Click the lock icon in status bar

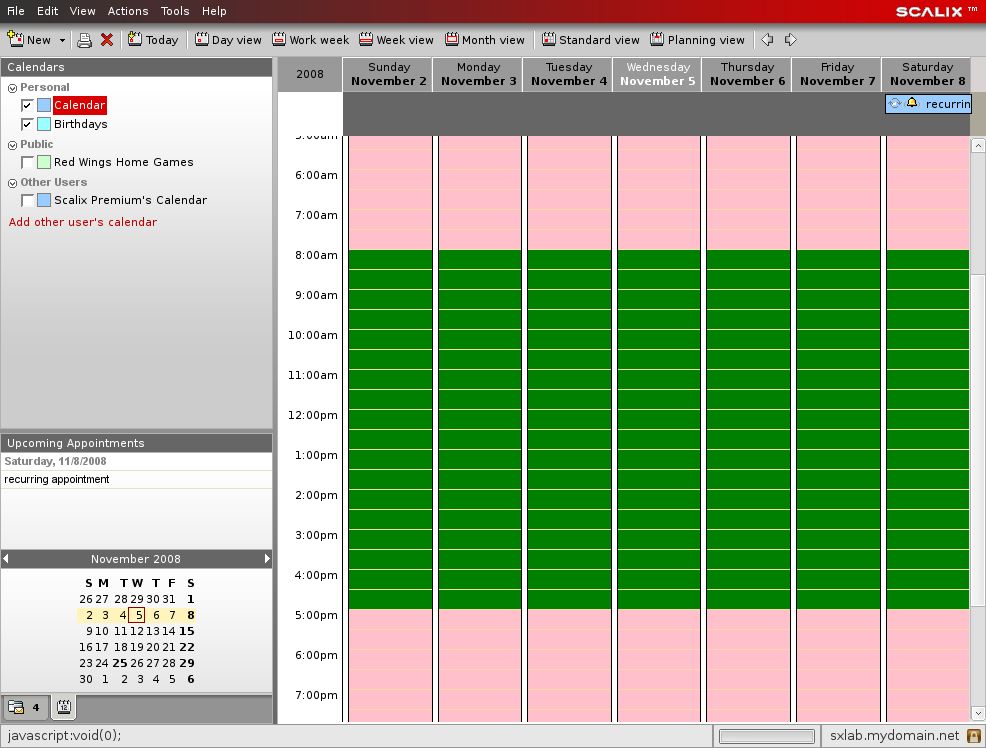point(972,735)
